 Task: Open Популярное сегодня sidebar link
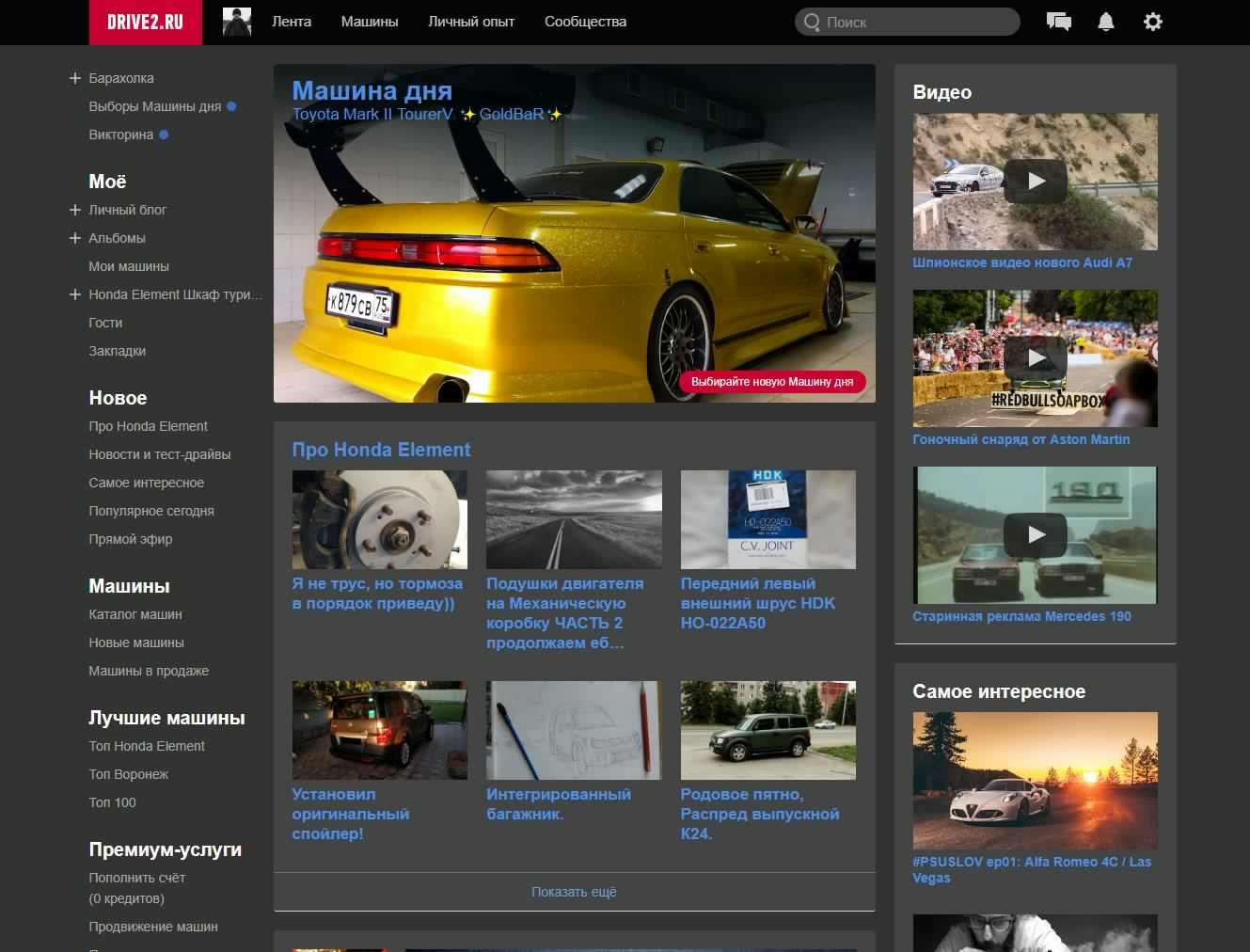click(x=151, y=511)
